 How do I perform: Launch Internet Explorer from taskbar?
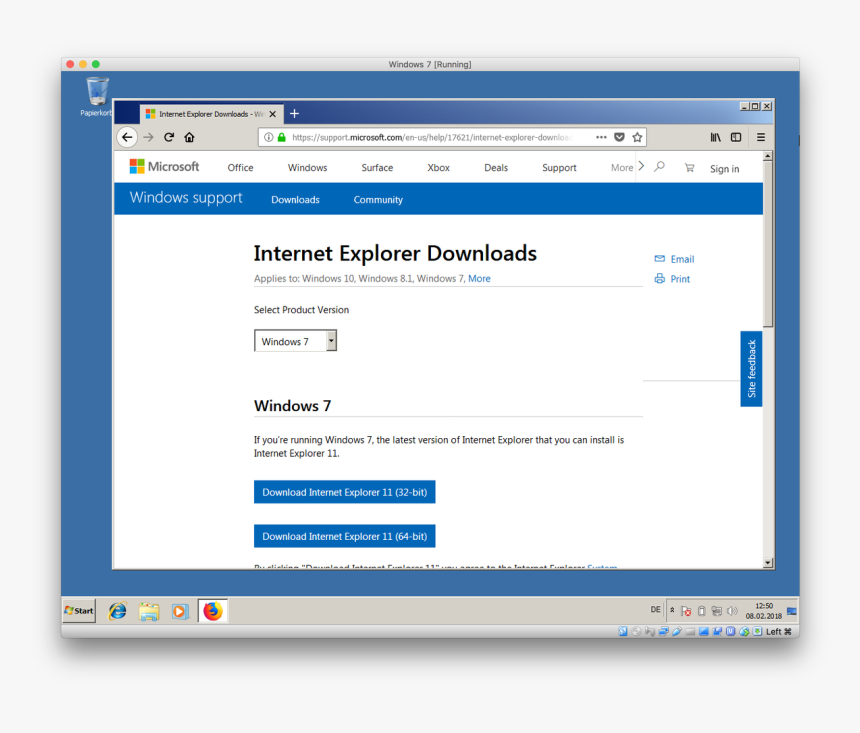pyautogui.click(x=117, y=611)
